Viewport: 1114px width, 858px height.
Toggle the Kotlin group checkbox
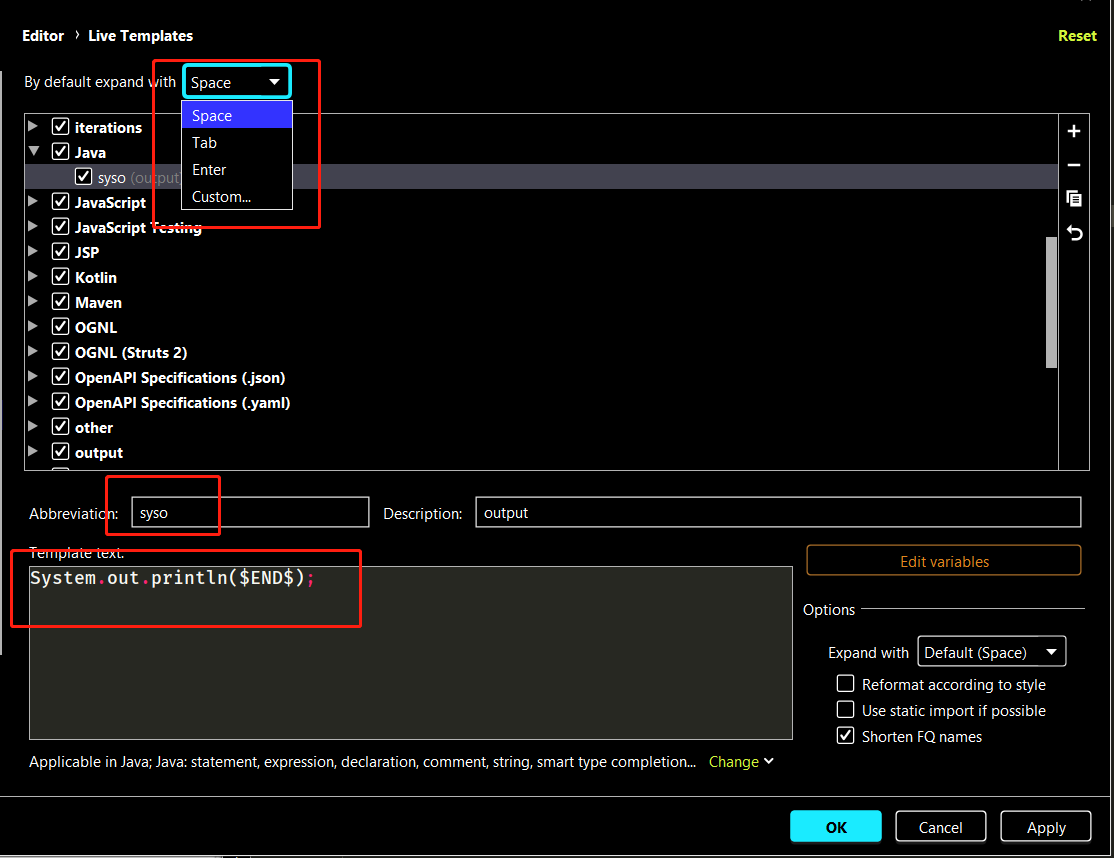pyautogui.click(x=60, y=277)
